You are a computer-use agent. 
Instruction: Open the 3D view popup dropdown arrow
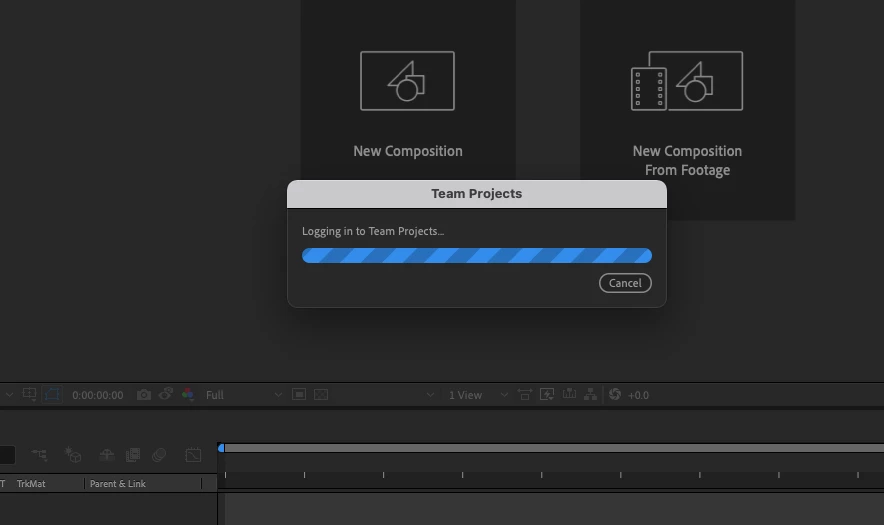(430, 395)
